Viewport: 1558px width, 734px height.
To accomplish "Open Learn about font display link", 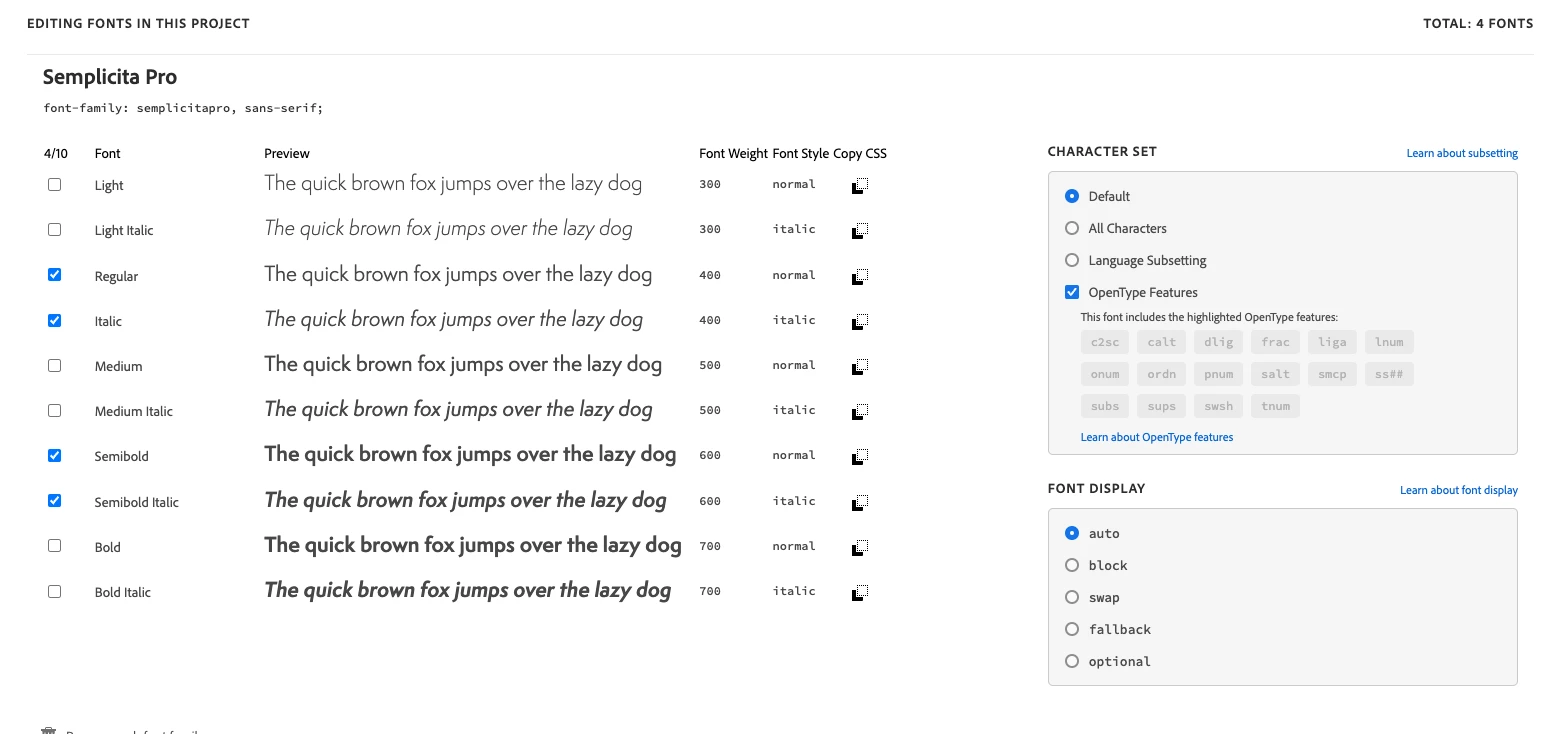I will (x=1459, y=490).
